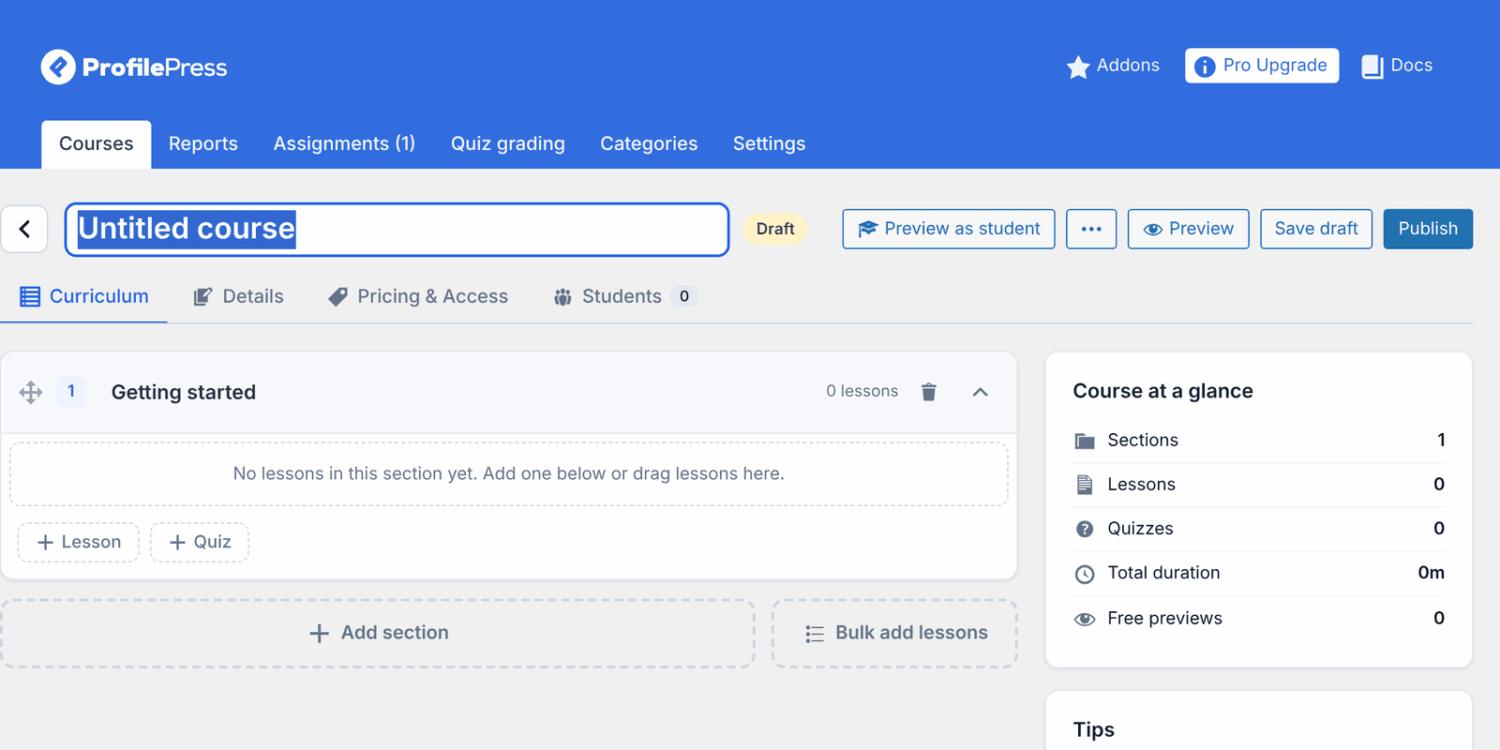Click Preview as student button
Screen dimensions: 1500x750
coord(948,229)
